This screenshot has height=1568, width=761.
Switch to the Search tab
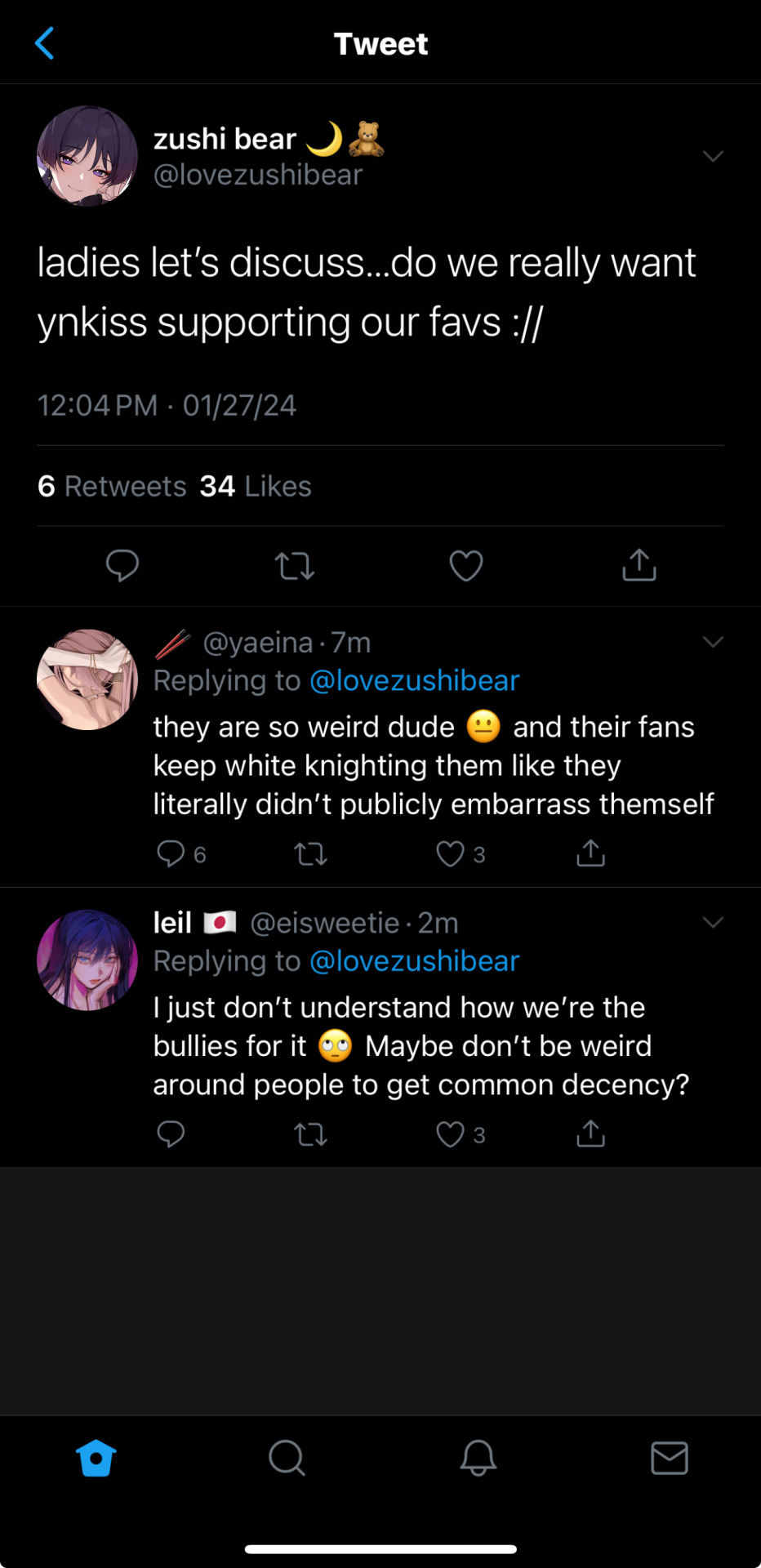click(287, 1458)
